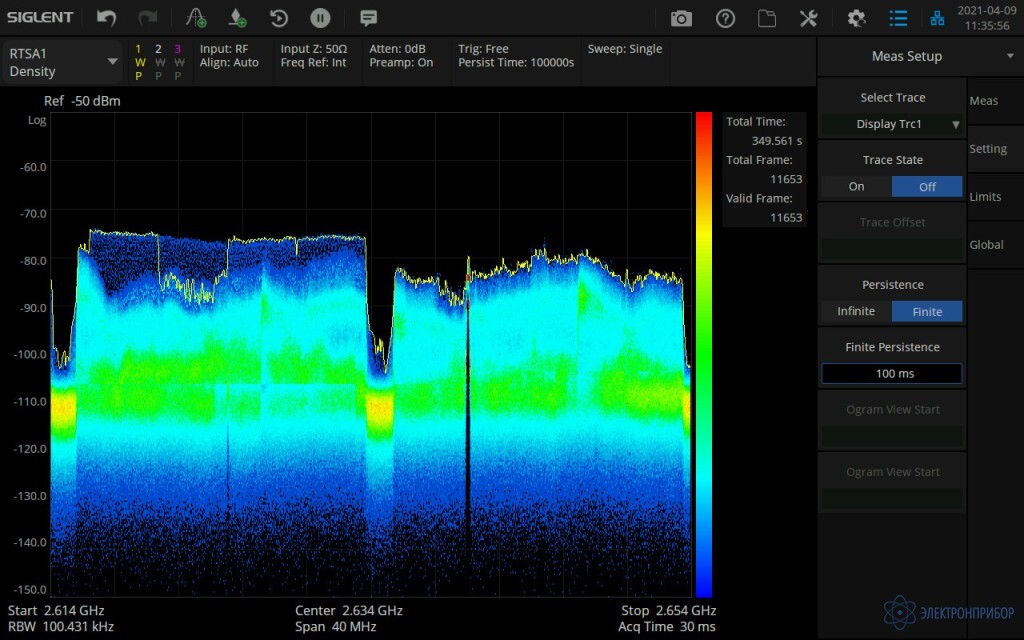
Task: Open system settings gear icon
Action: pyautogui.click(x=856, y=18)
